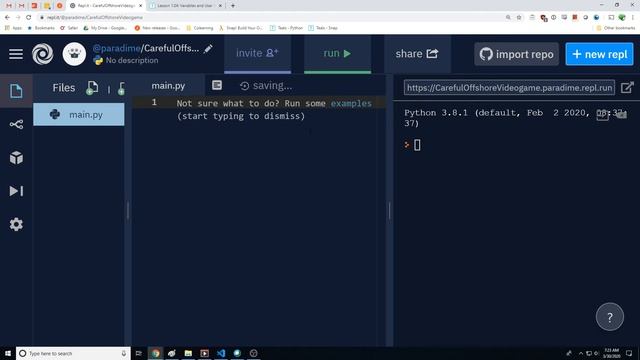The width and height of the screenshot is (640, 360).
Task: Add a new file in Files panel
Action: pos(92,88)
